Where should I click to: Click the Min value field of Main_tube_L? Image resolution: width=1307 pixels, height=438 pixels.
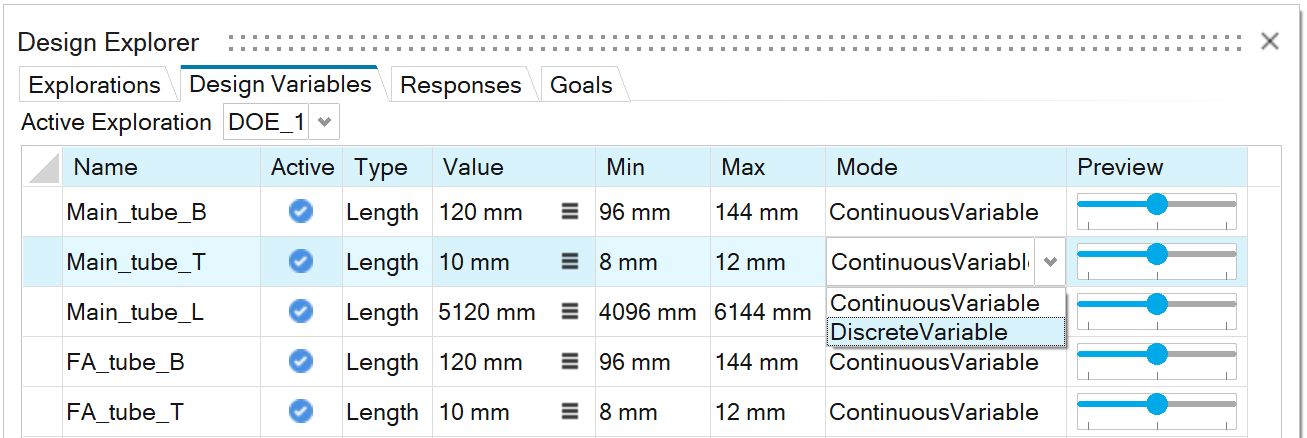[647, 312]
